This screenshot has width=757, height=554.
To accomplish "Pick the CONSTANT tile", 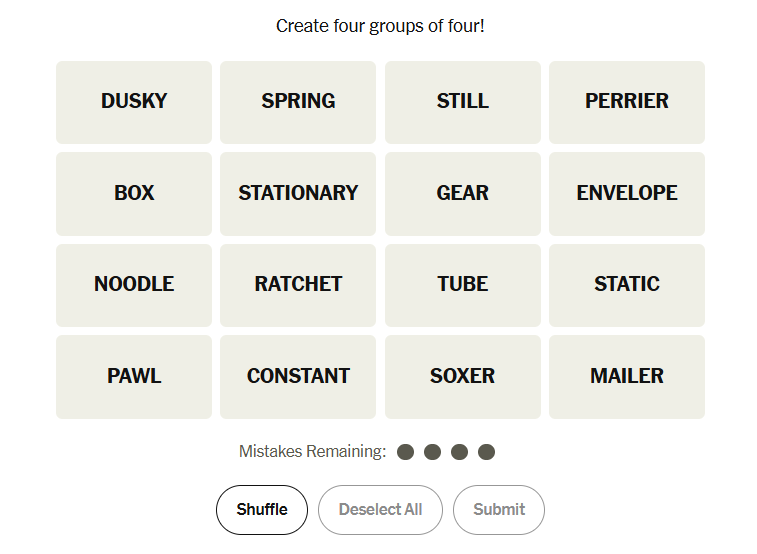I will click(x=298, y=377).
